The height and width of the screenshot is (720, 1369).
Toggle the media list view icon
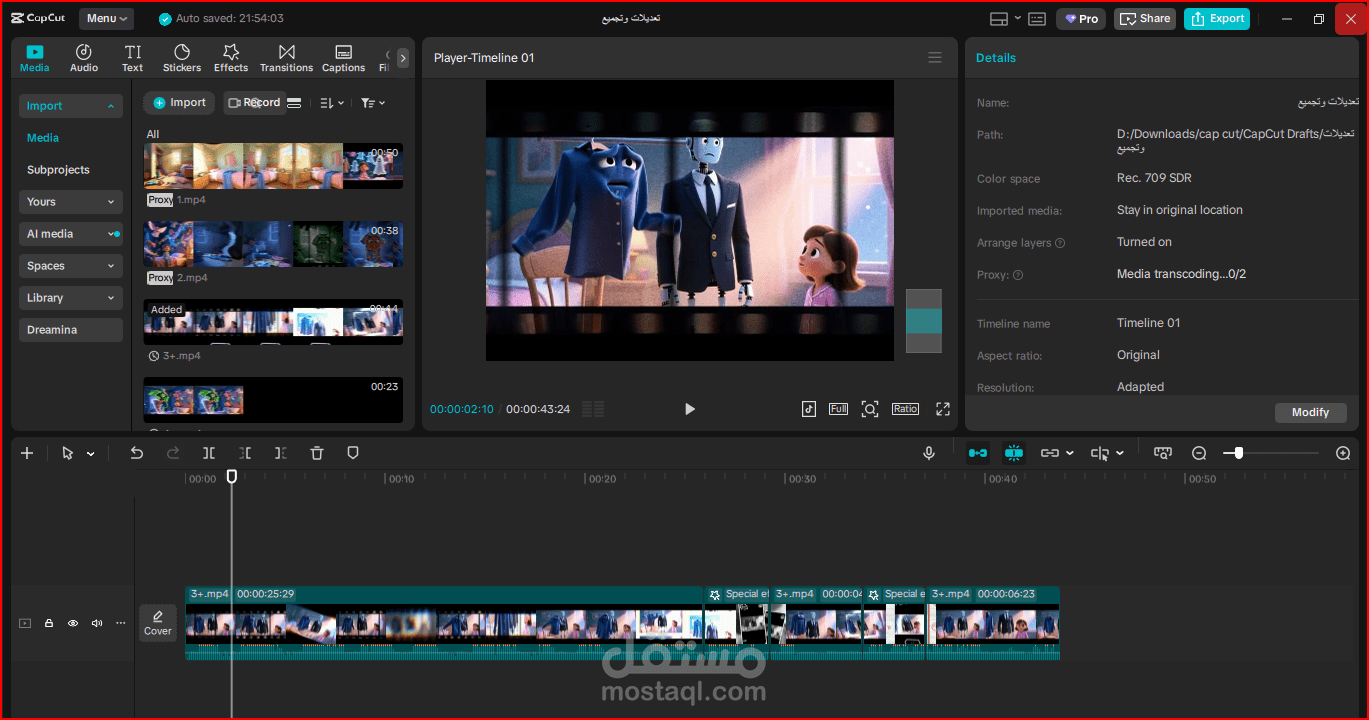coord(294,103)
